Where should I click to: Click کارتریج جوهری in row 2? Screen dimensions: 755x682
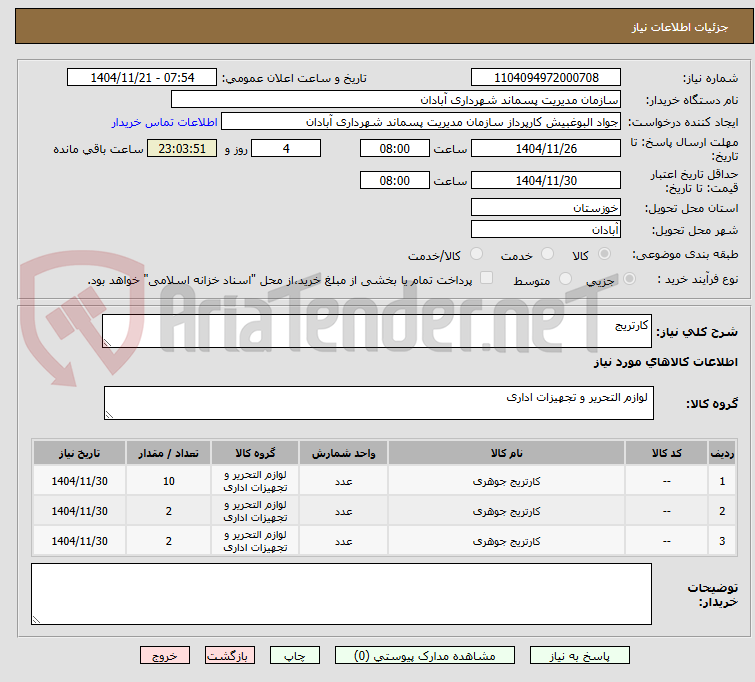coord(507,511)
